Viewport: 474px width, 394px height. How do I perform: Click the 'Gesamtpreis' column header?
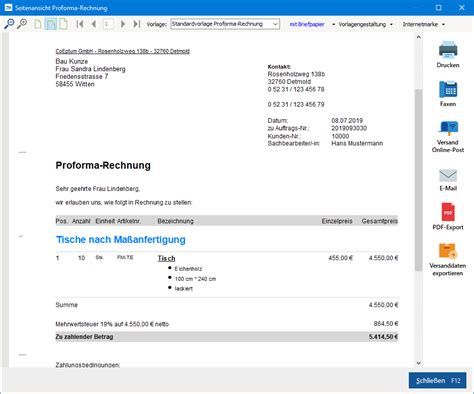[380, 221]
